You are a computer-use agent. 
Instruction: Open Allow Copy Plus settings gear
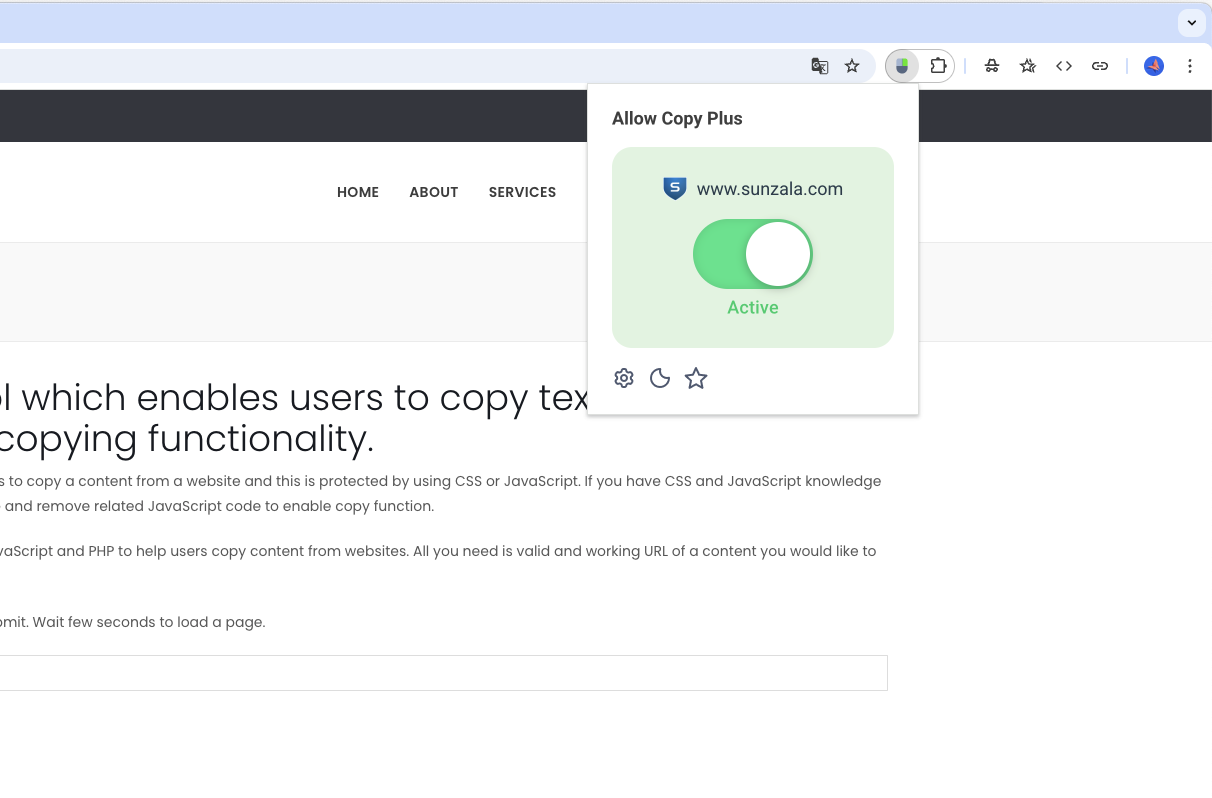624,378
